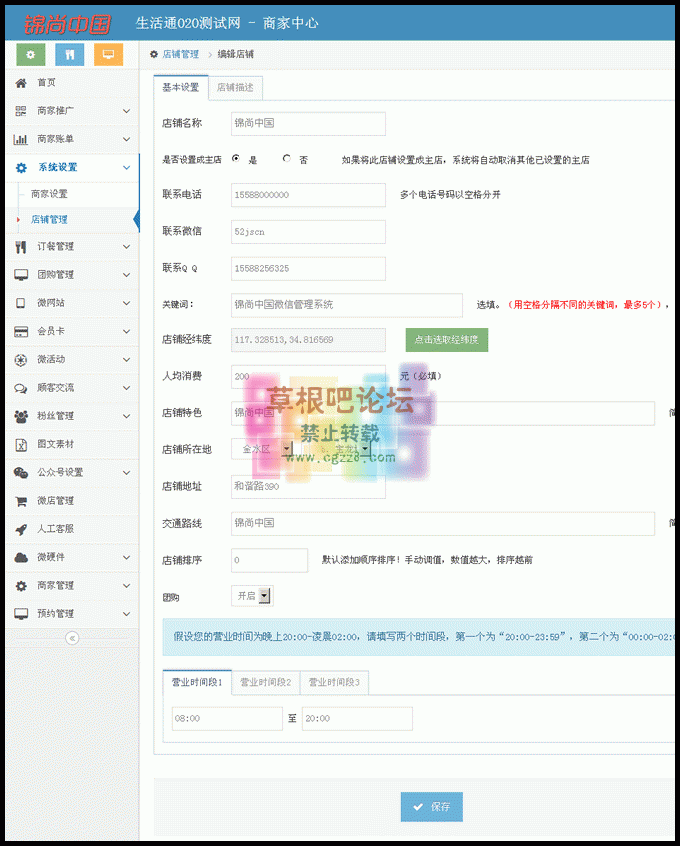Click the 关键词 input field
Image resolution: width=680 pixels, height=846 pixels.
346,305
